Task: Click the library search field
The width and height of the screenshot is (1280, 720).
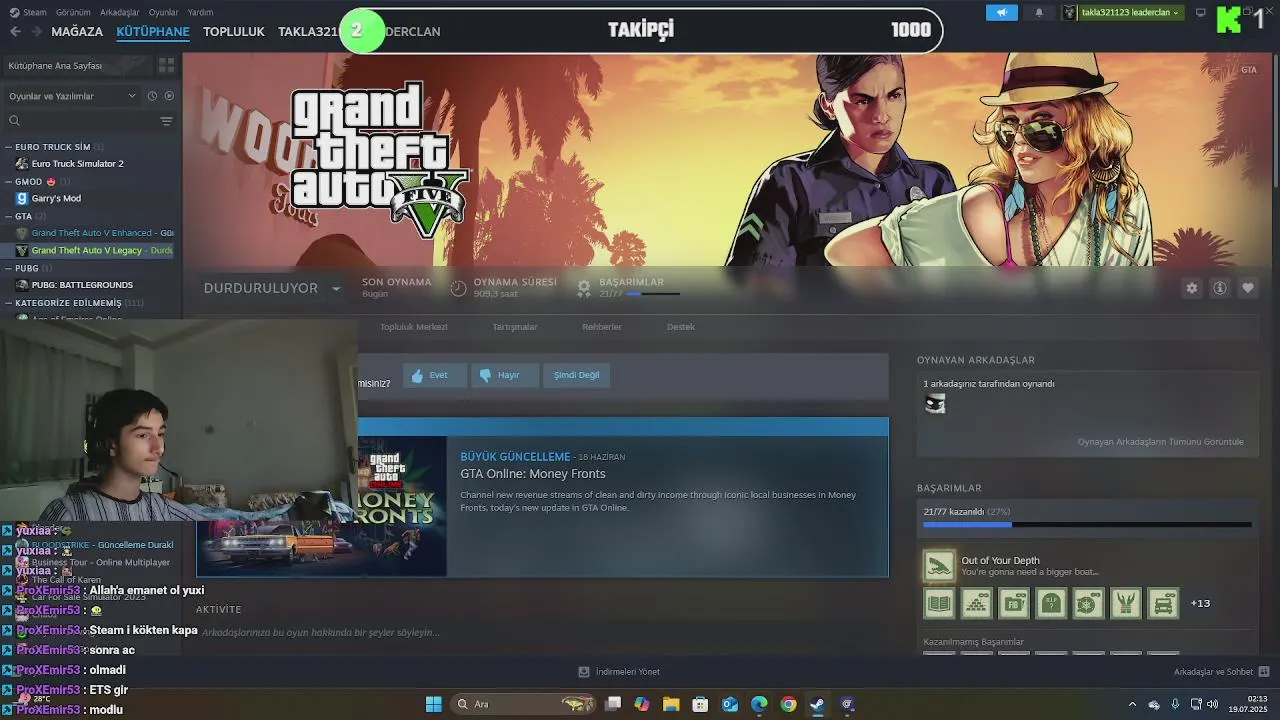Action: pyautogui.click(x=80, y=121)
